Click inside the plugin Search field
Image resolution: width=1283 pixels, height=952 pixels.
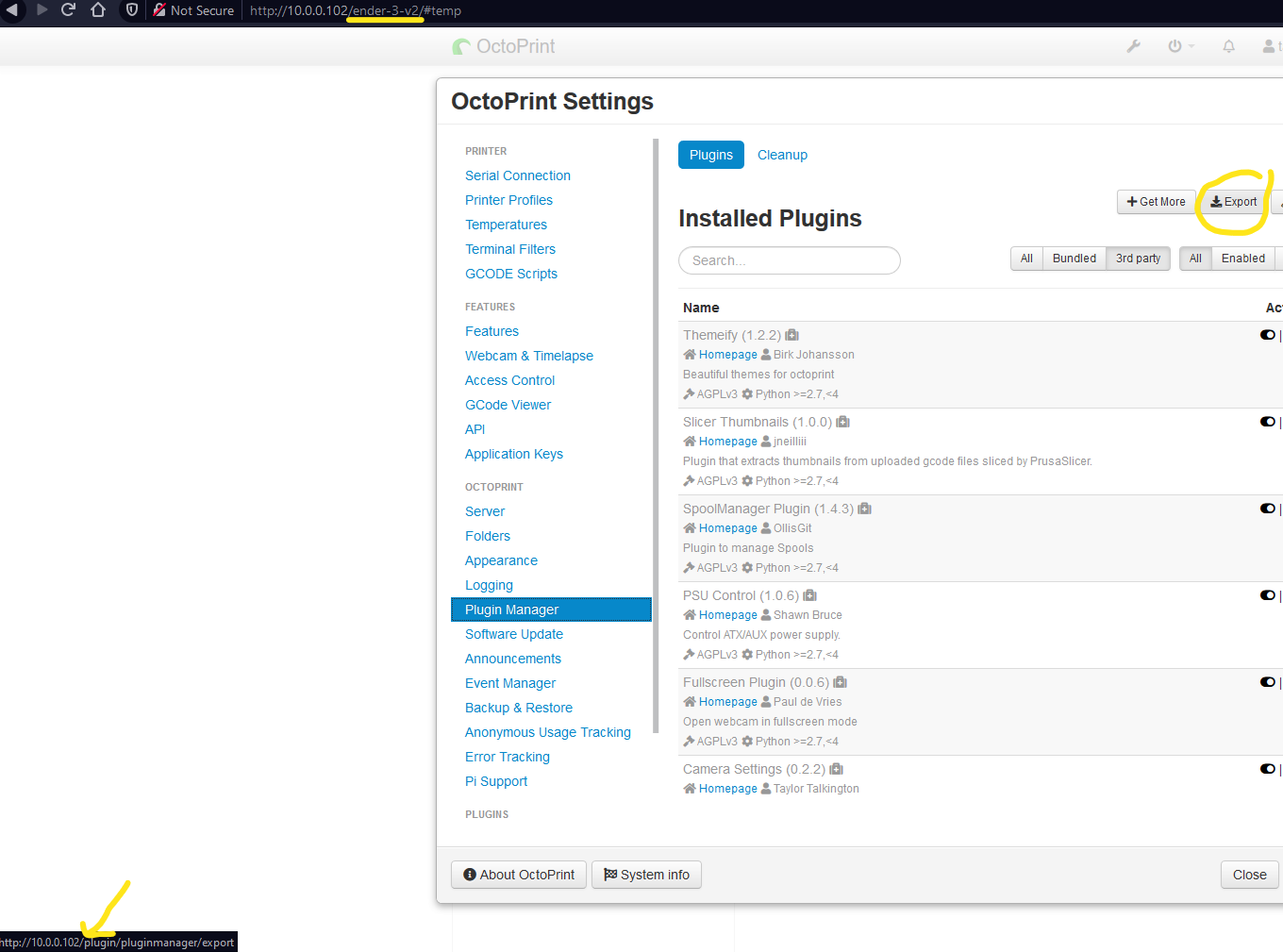[x=789, y=260]
